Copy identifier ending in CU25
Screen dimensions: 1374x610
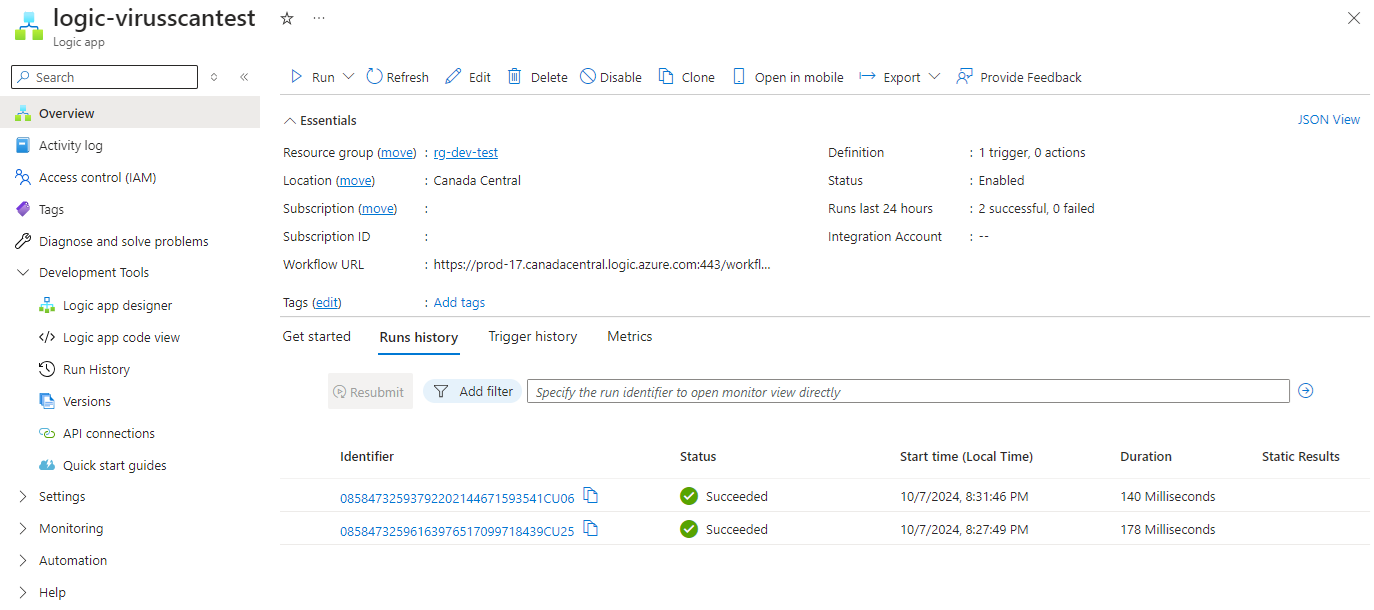click(x=591, y=529)
